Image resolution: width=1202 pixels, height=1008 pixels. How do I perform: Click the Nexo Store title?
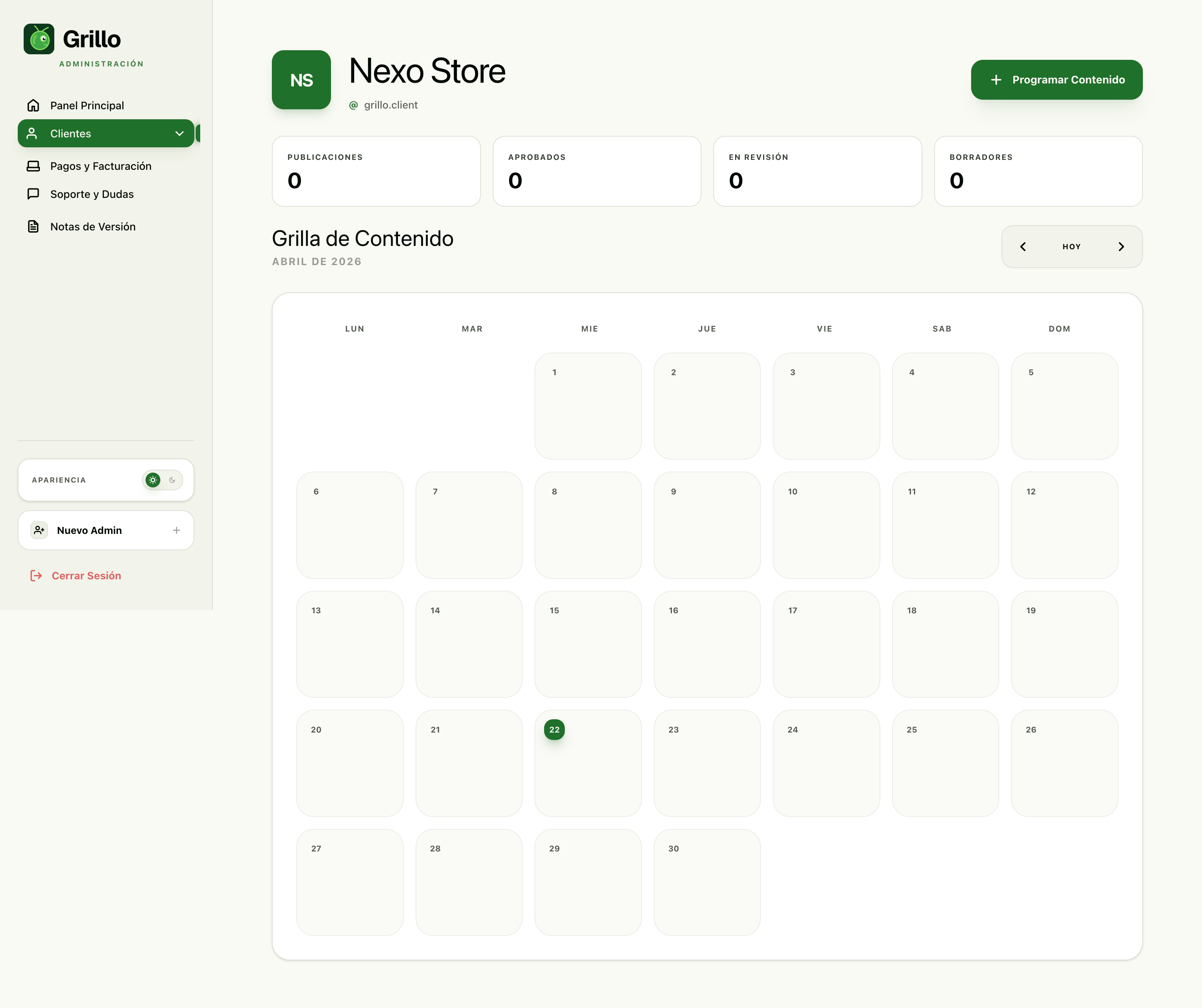pos(427,71)
